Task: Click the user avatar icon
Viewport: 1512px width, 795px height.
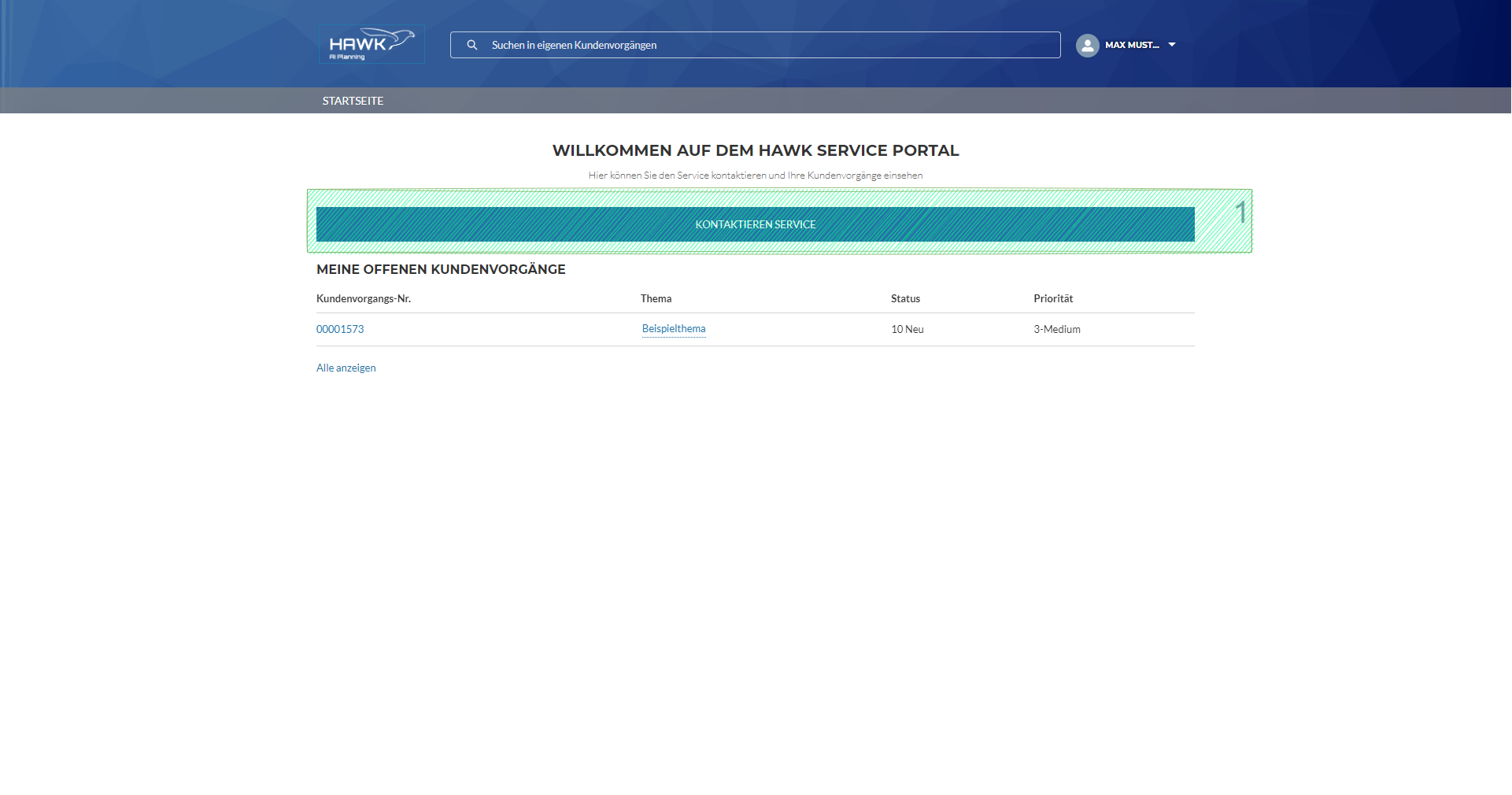Action: pos(1087,45)
